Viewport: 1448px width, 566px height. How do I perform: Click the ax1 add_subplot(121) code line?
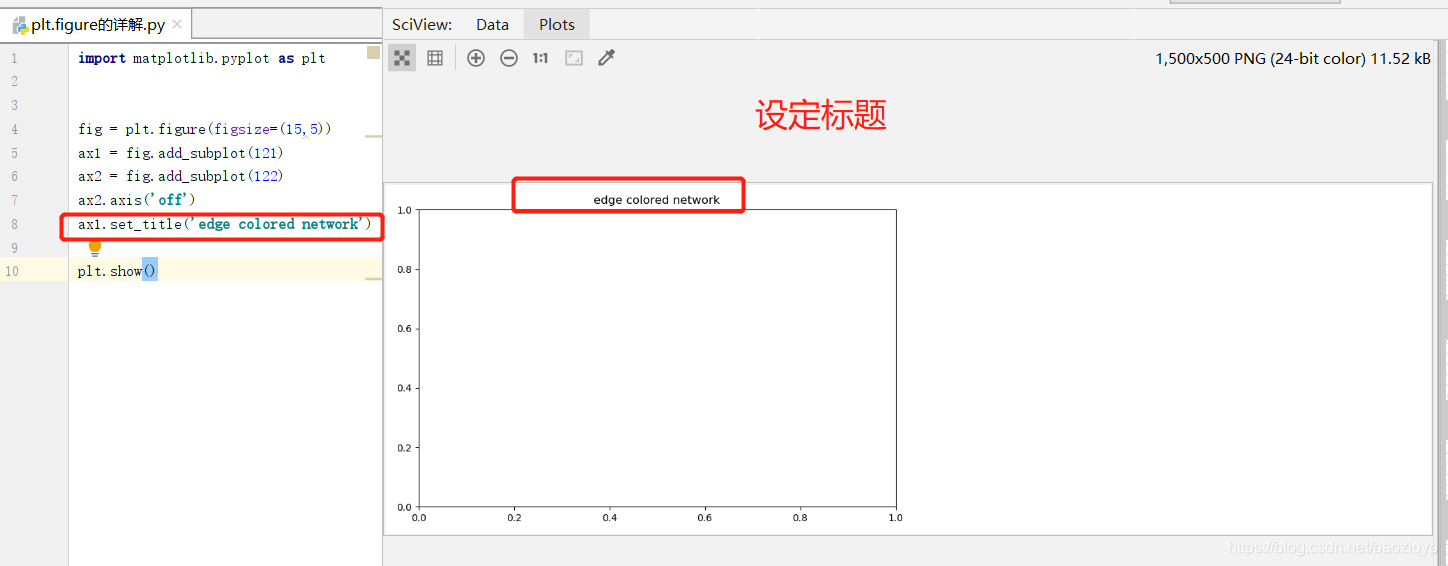click(x=181, y=153)
